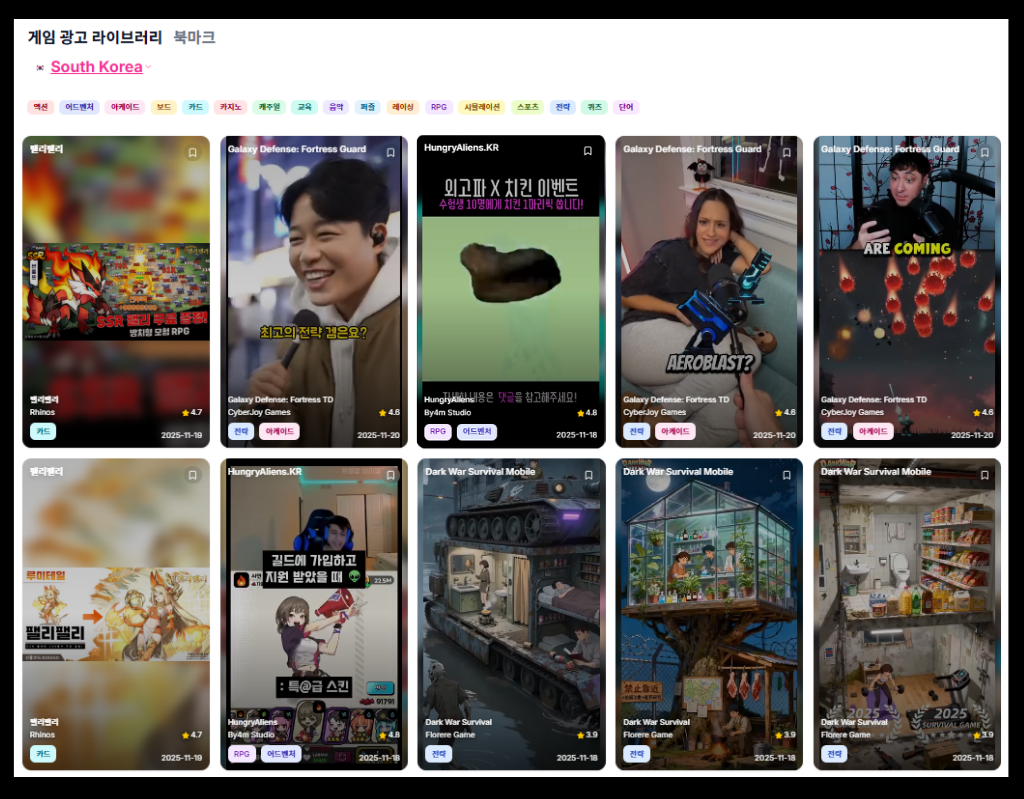Screen dimensions: 1024x799
Task: Click the 카지노 category chip
Action: [x=231, y=107]
